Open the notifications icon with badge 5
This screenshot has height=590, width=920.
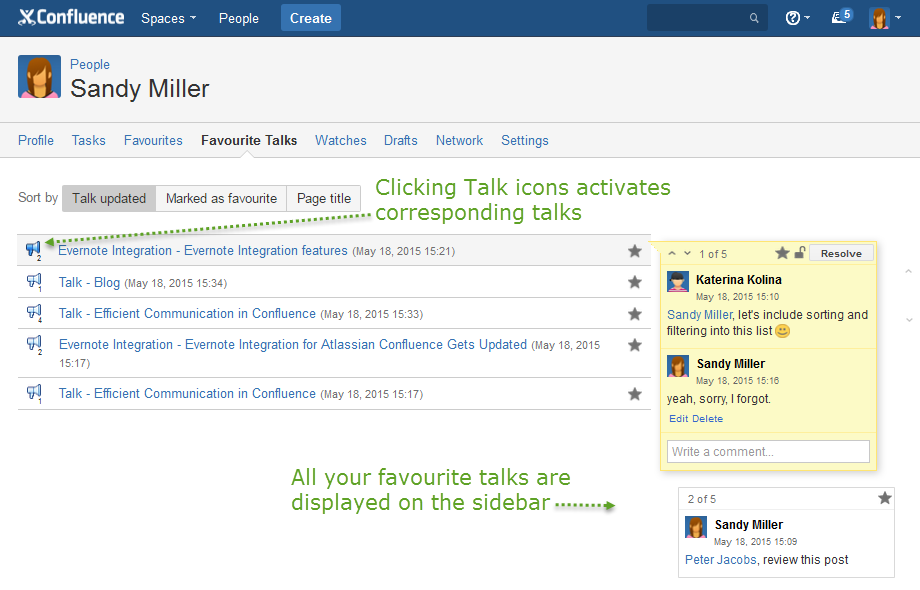coord(841,18)
